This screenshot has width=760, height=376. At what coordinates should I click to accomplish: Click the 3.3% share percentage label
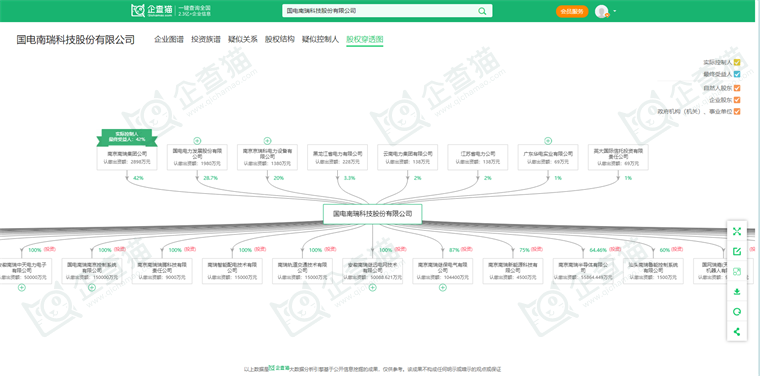tap(349, 178)
